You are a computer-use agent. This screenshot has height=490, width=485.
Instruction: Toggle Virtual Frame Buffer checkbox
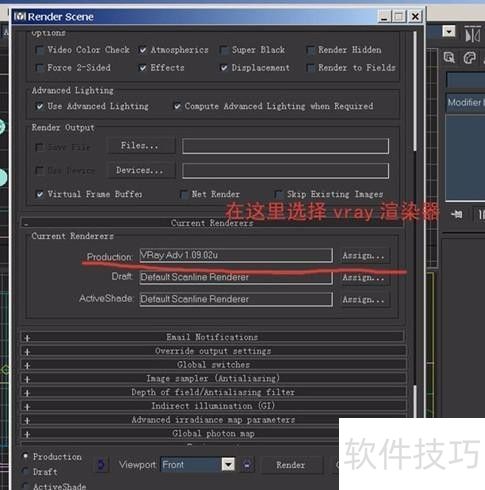pyautogui.click(x=40, y=194)
